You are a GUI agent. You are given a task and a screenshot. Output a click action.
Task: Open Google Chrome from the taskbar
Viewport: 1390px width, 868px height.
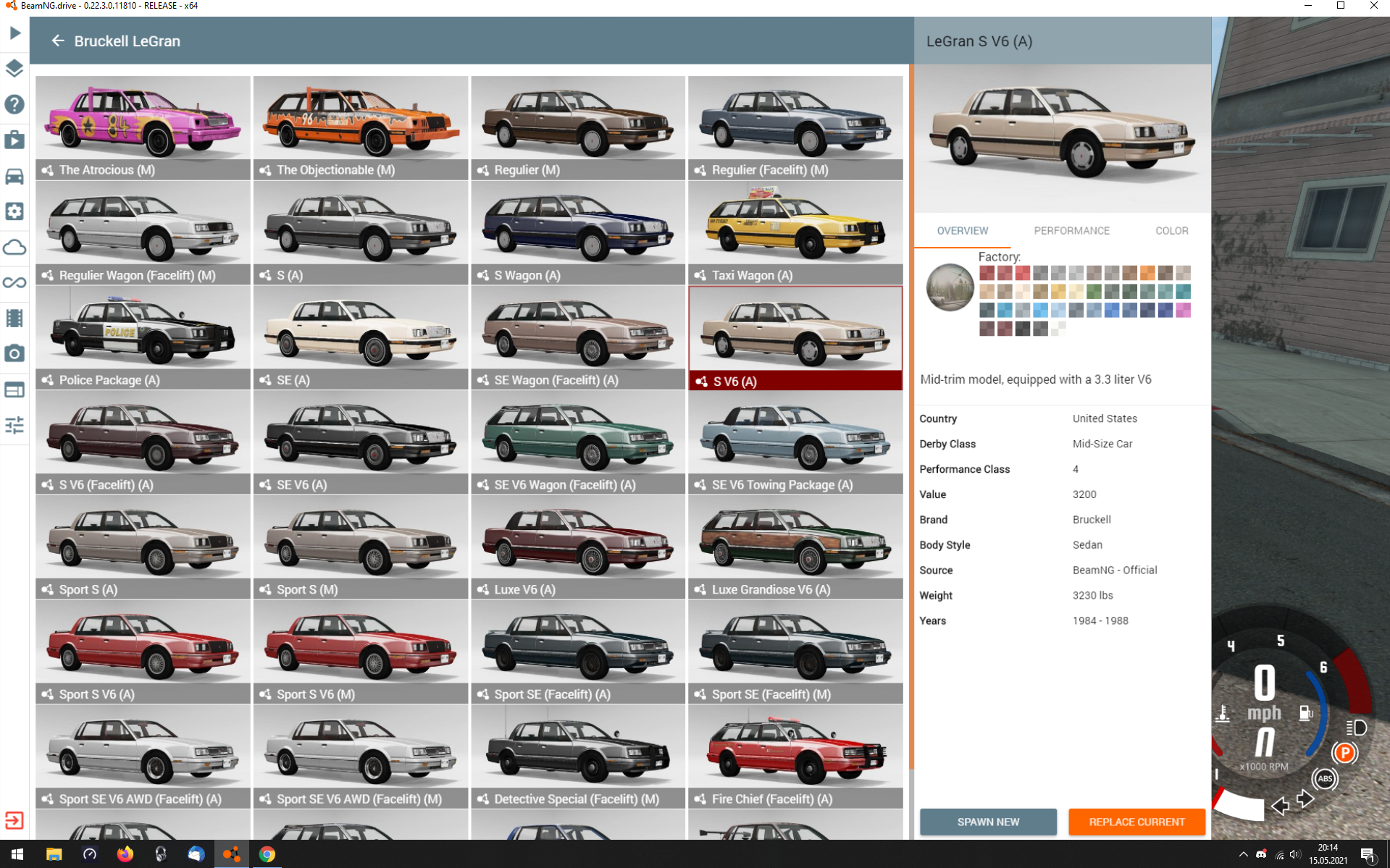coord(267,854)
